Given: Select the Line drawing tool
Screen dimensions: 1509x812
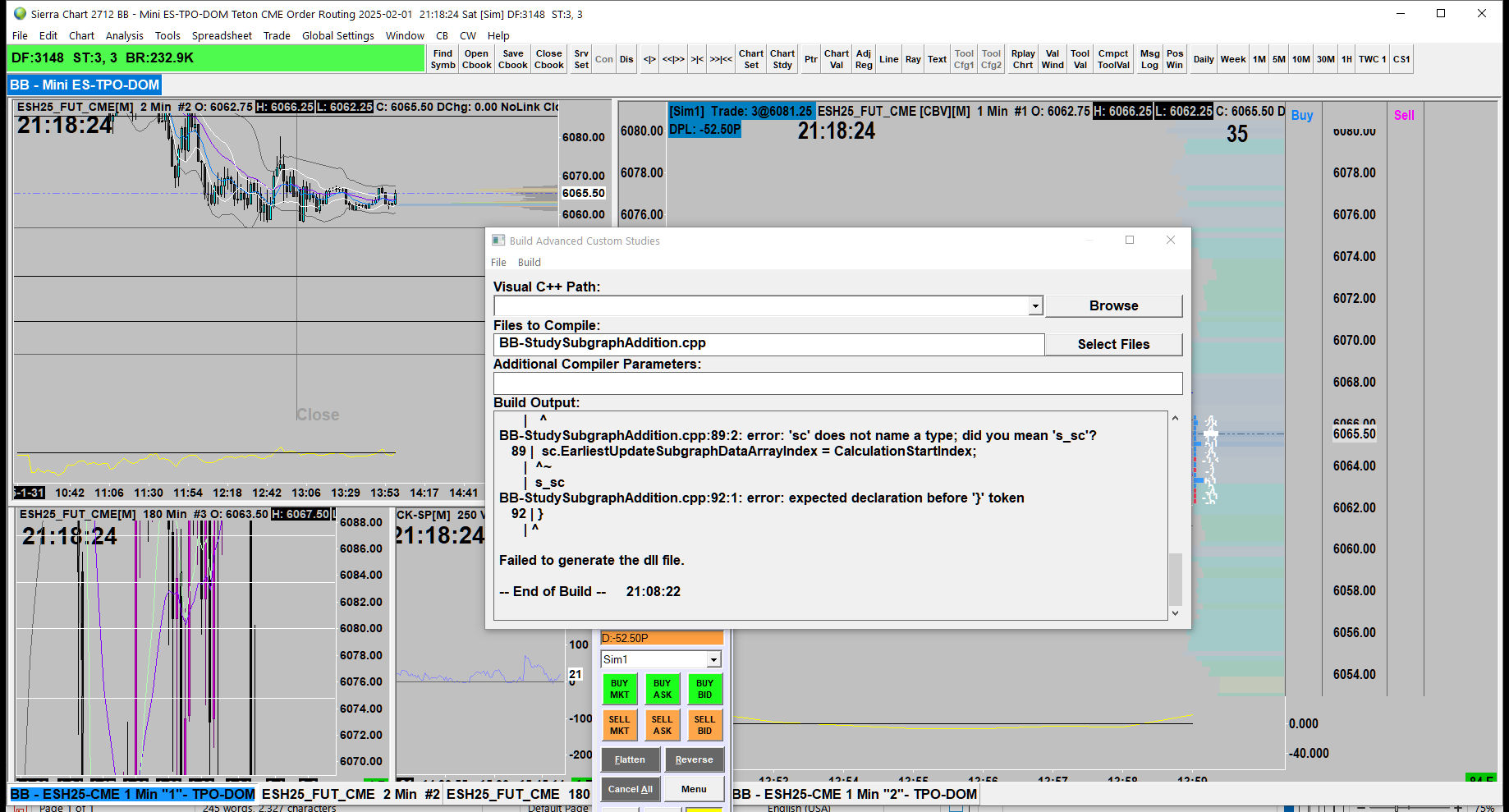Looking at the screenshot, I should tap(888, 59).
